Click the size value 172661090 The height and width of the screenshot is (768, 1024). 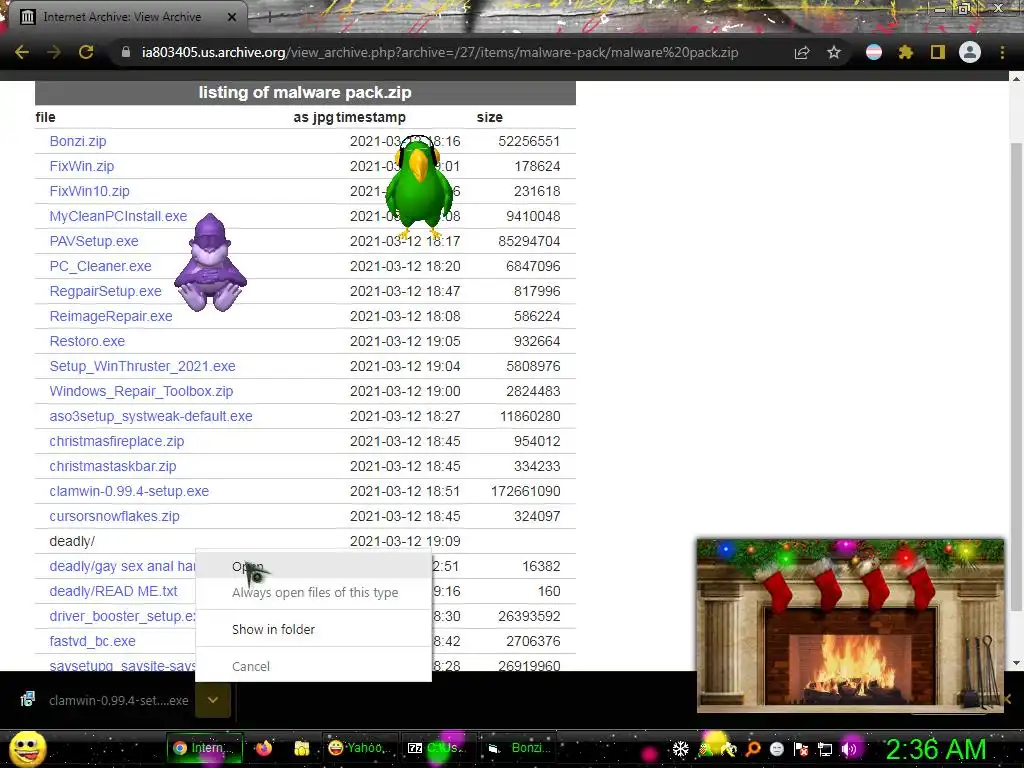pyautogui.click(x=526, y=491)
